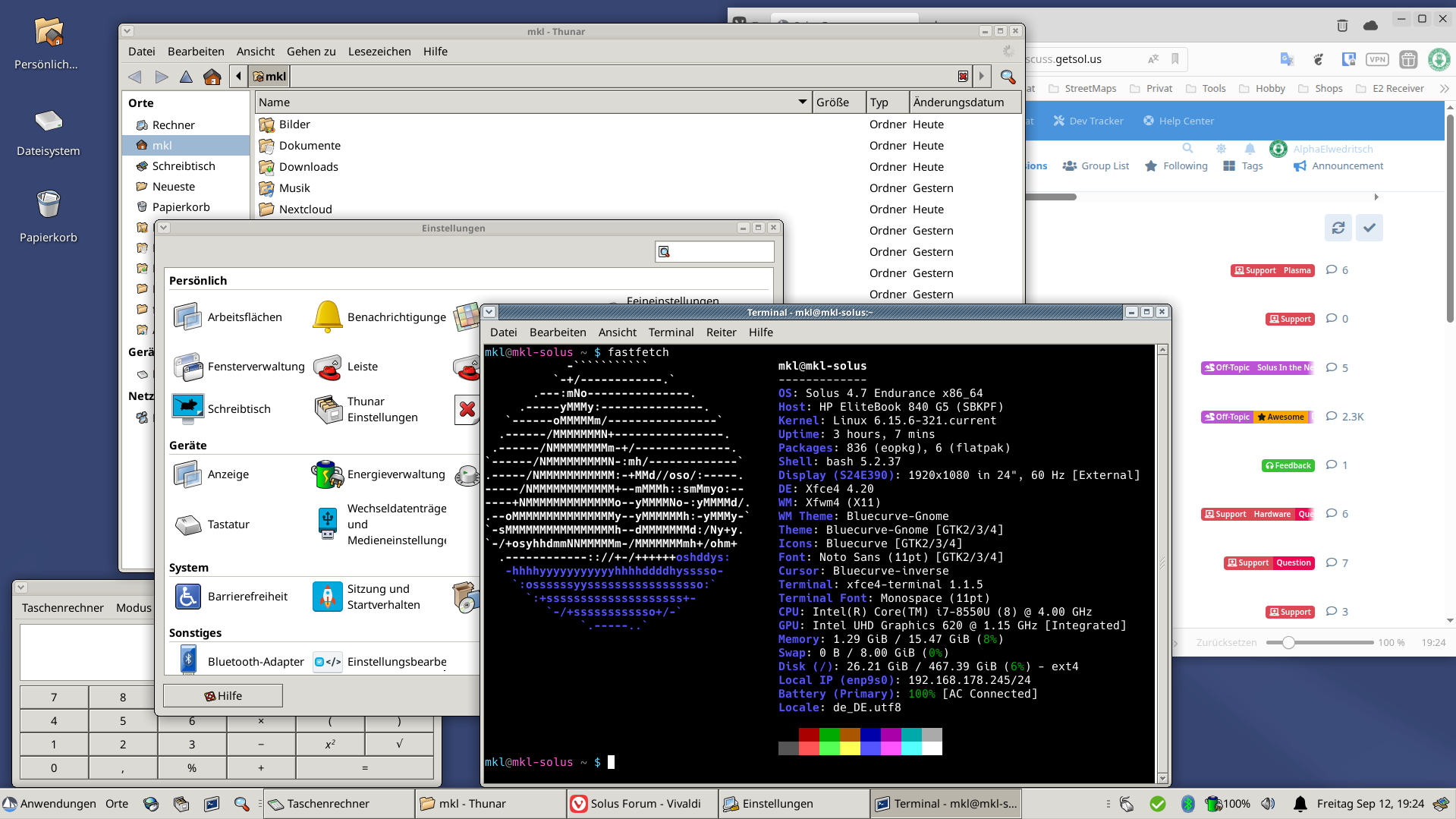Screen dimensions: 1456x819
Task: Click the Vivaldi trash icon in tab bar
Action: [1342, 25]
